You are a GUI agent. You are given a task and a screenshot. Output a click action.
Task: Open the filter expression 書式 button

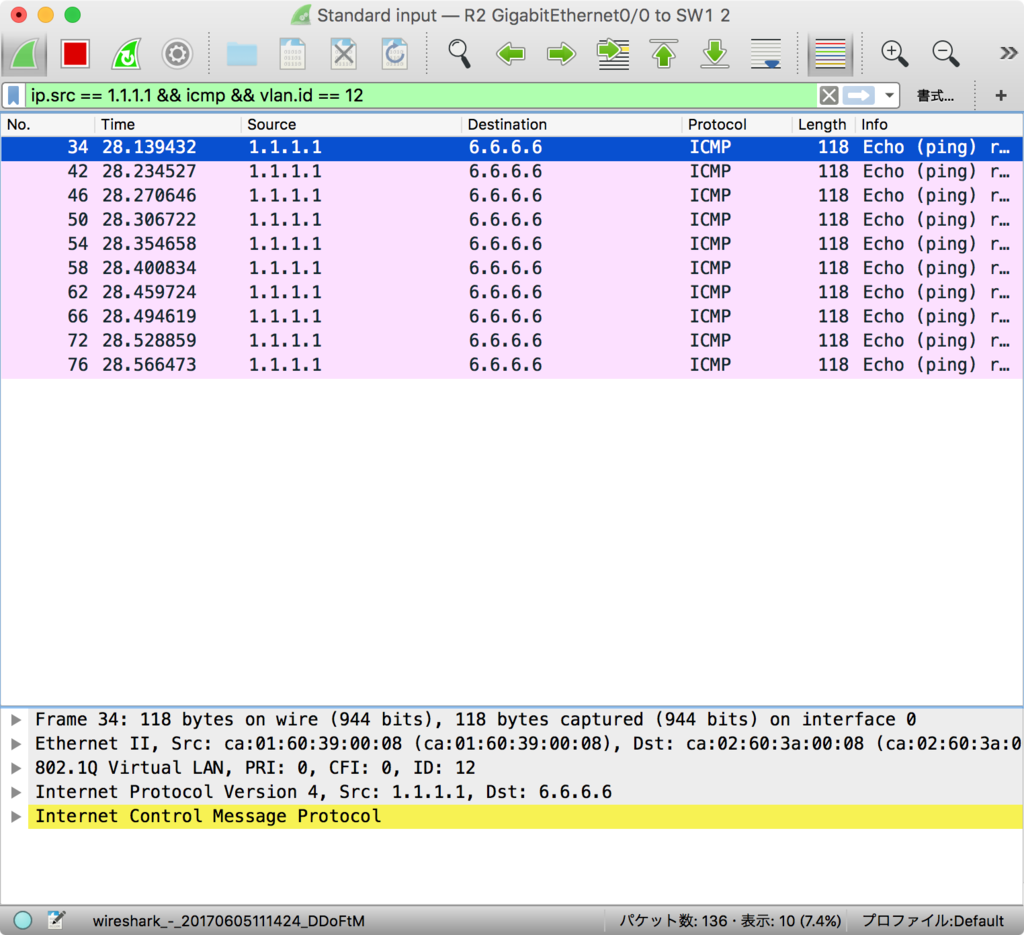pos(935,96)
